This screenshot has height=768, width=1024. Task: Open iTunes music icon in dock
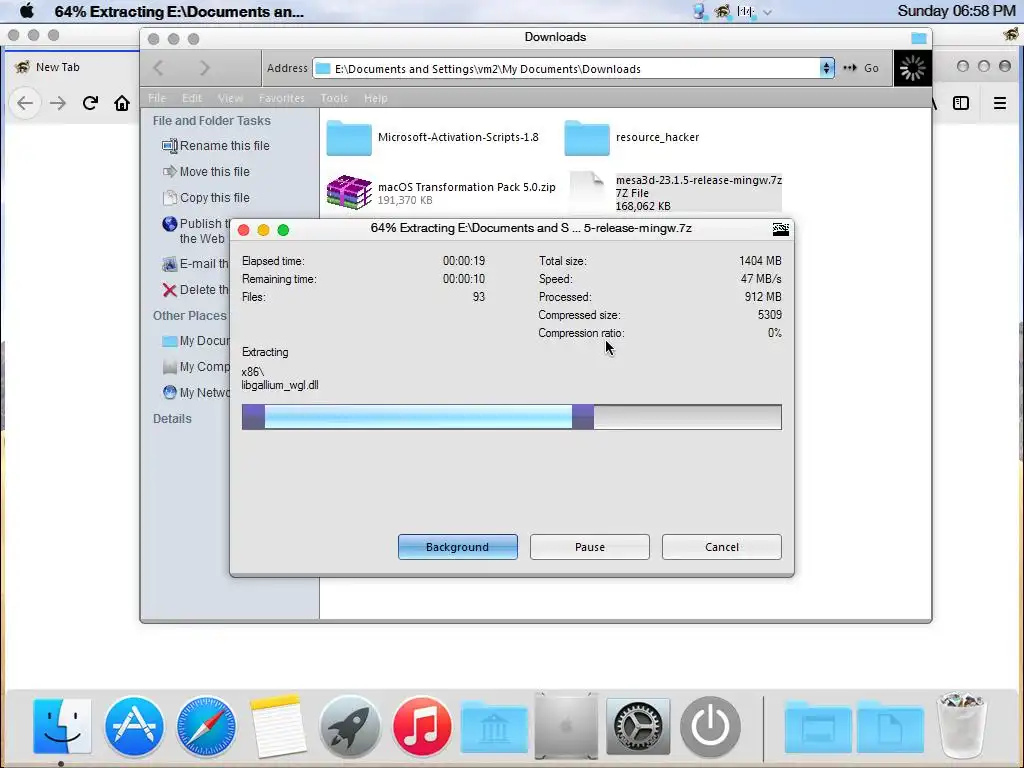[x=422, y=726]
